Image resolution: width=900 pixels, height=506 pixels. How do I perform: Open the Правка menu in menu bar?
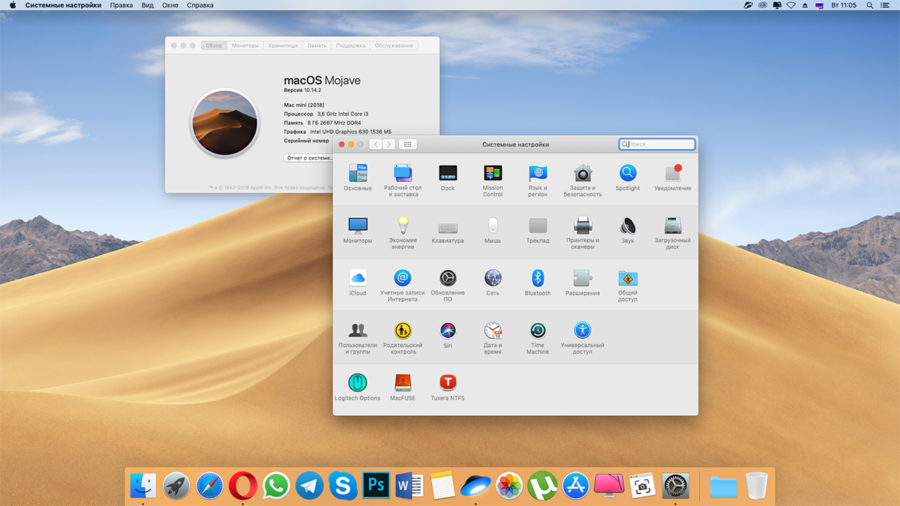tap(121, 5)
